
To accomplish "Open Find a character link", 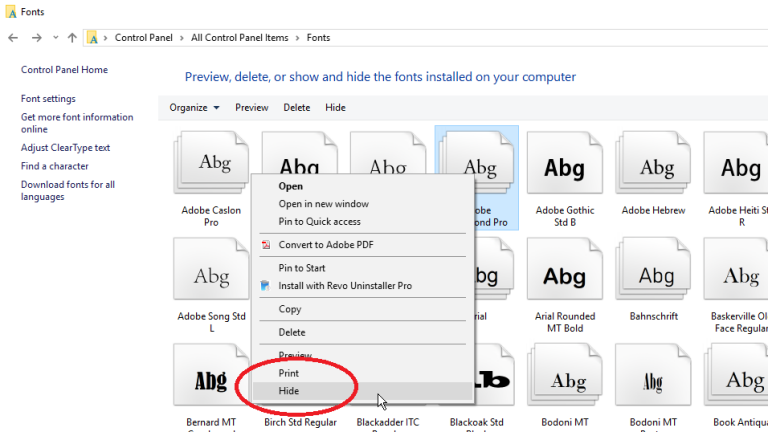I will pos(54,166).
